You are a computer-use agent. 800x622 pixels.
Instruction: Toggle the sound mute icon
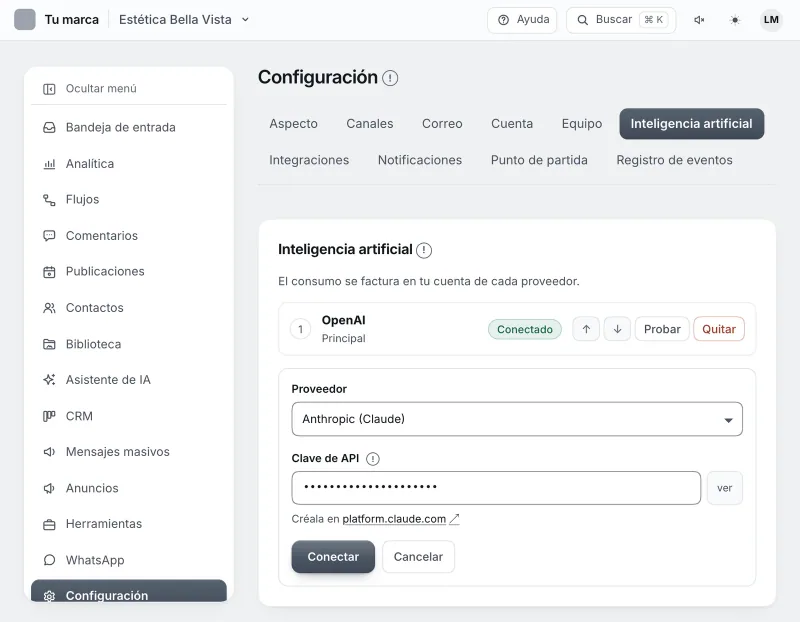pos(699,20)
